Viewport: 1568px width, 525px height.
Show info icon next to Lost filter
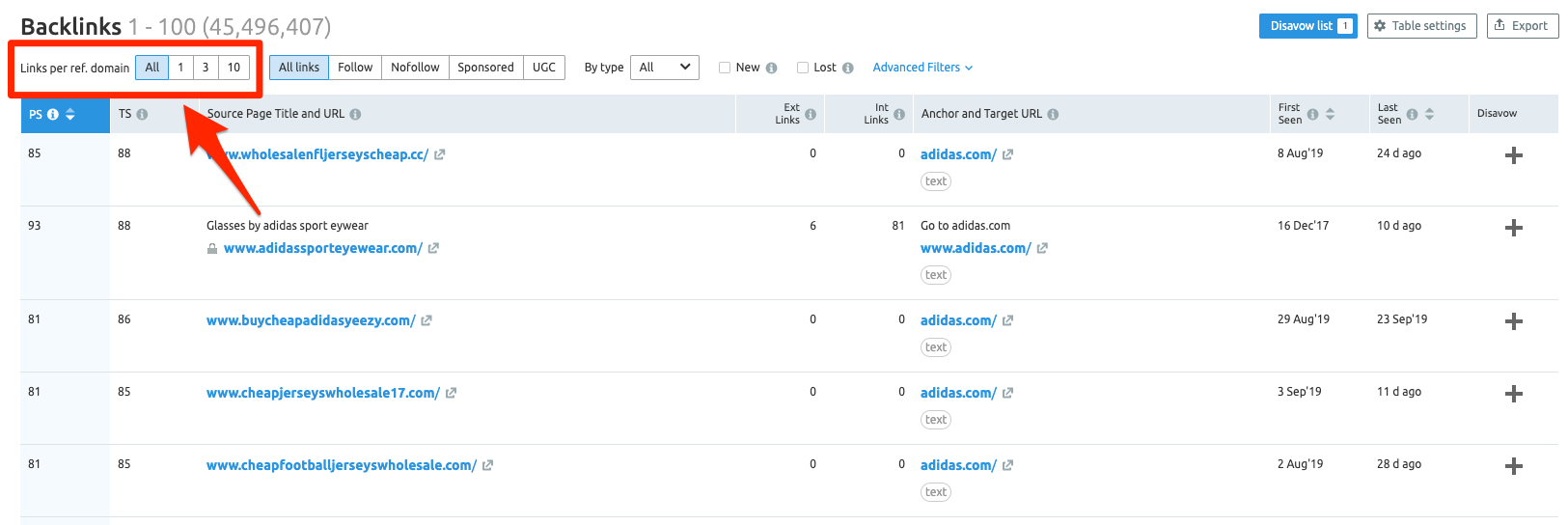click(x=847, y=68)
